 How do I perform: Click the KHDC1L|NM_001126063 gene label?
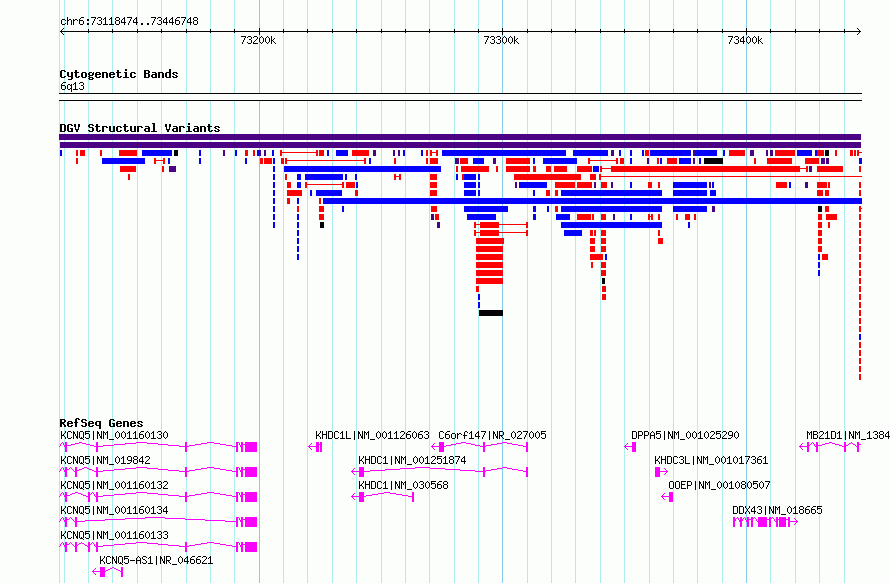(x=372, y=435)
